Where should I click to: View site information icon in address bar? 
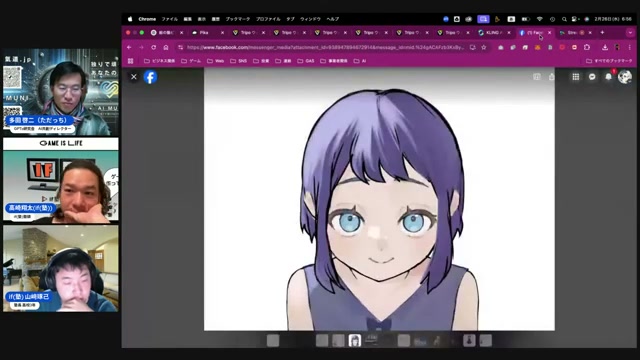click(180, 47)
